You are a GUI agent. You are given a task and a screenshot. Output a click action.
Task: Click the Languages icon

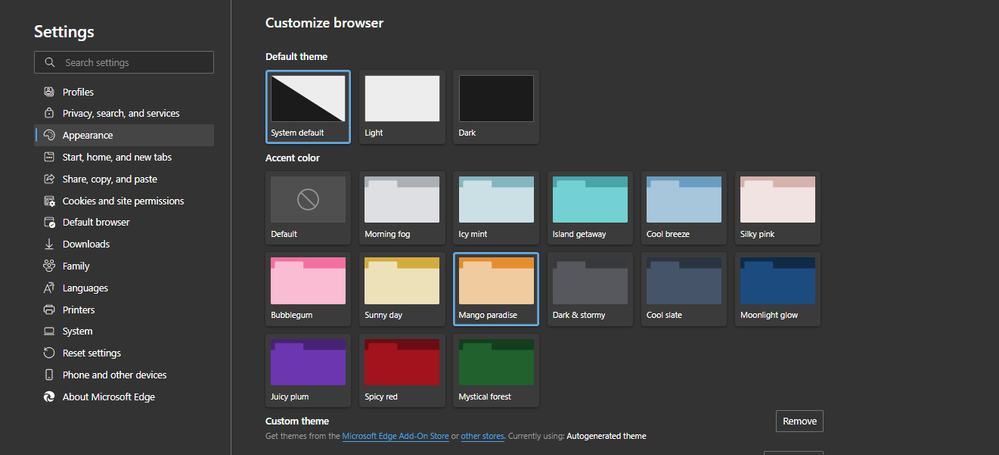click(x=49, y=288)
